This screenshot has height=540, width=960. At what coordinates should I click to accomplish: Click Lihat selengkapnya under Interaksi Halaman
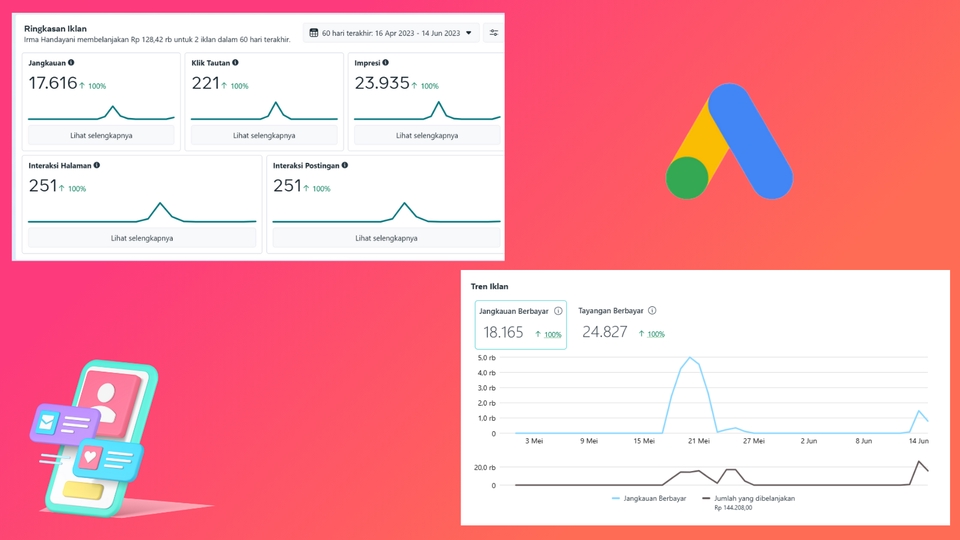142,238
